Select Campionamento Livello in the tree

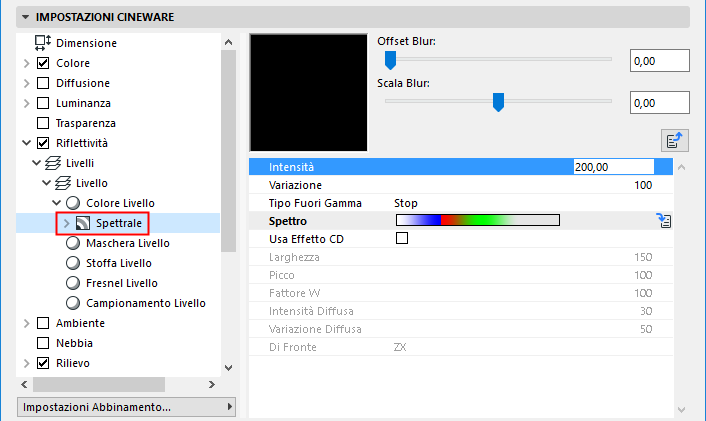click(146, 303)
